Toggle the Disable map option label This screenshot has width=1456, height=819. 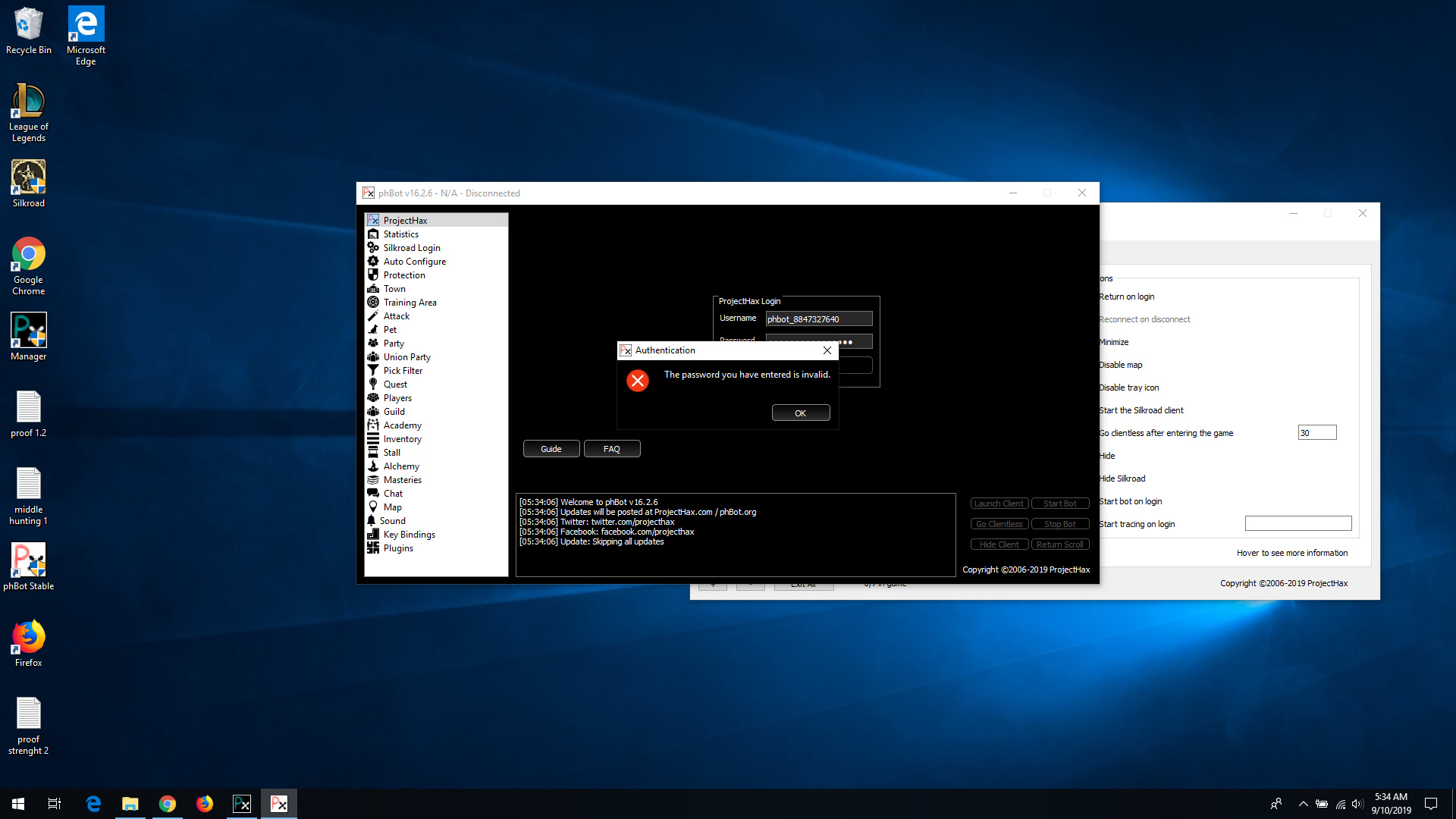tap(1121, 365)
